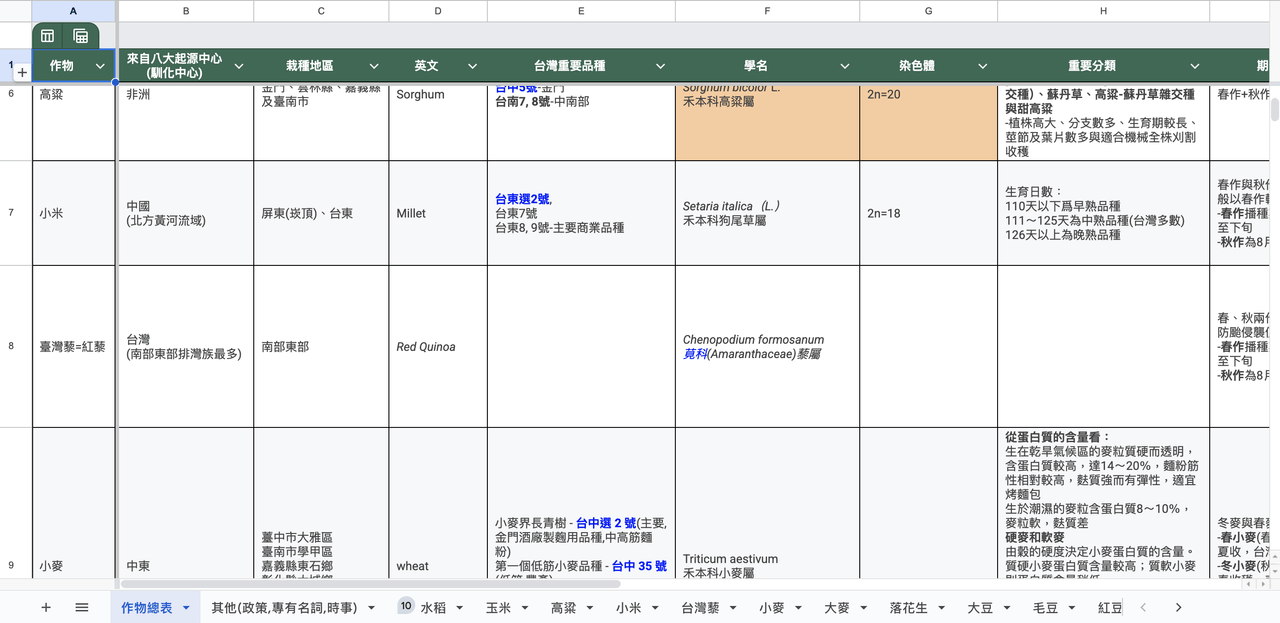1280x623 pixels.
Task: Select the cell containing 中東
Action: tap(186, 502)
